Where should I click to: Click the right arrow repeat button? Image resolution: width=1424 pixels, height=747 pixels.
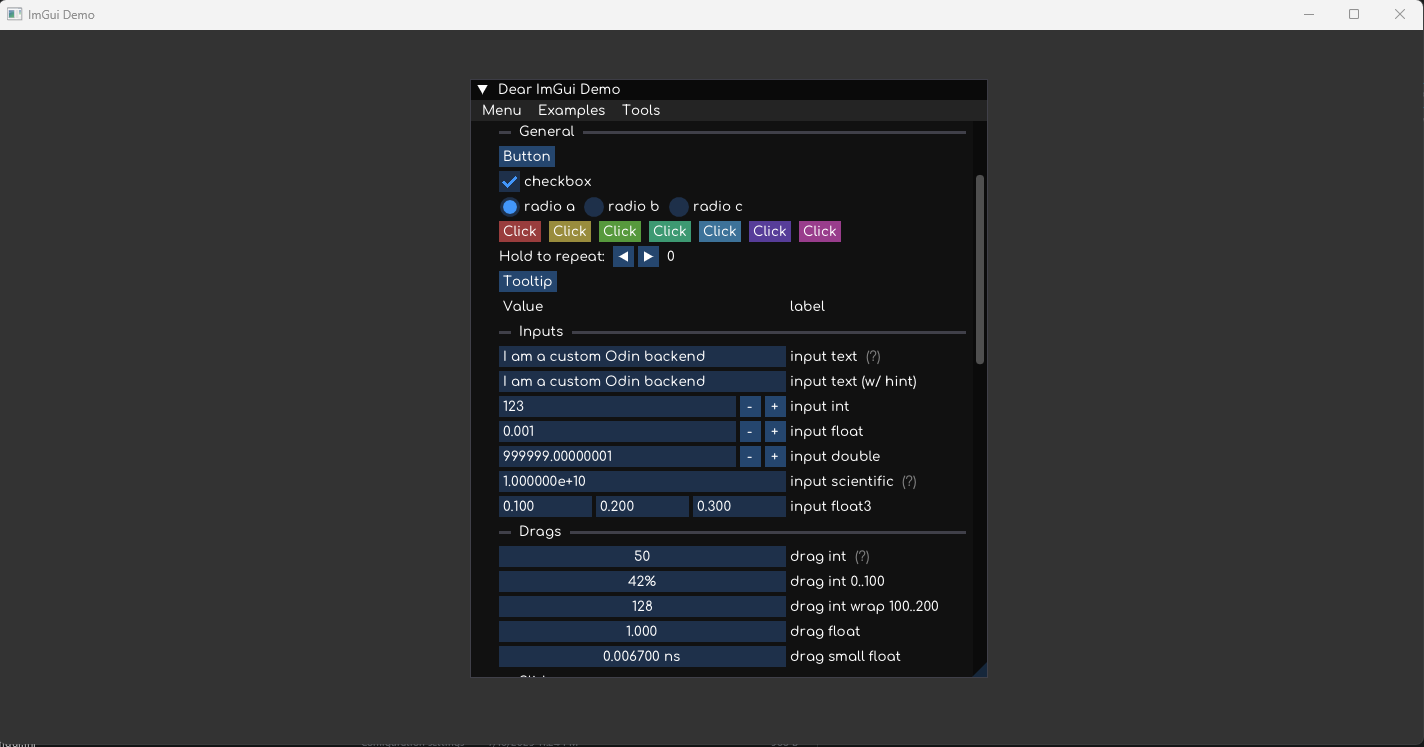pos(648,256)
